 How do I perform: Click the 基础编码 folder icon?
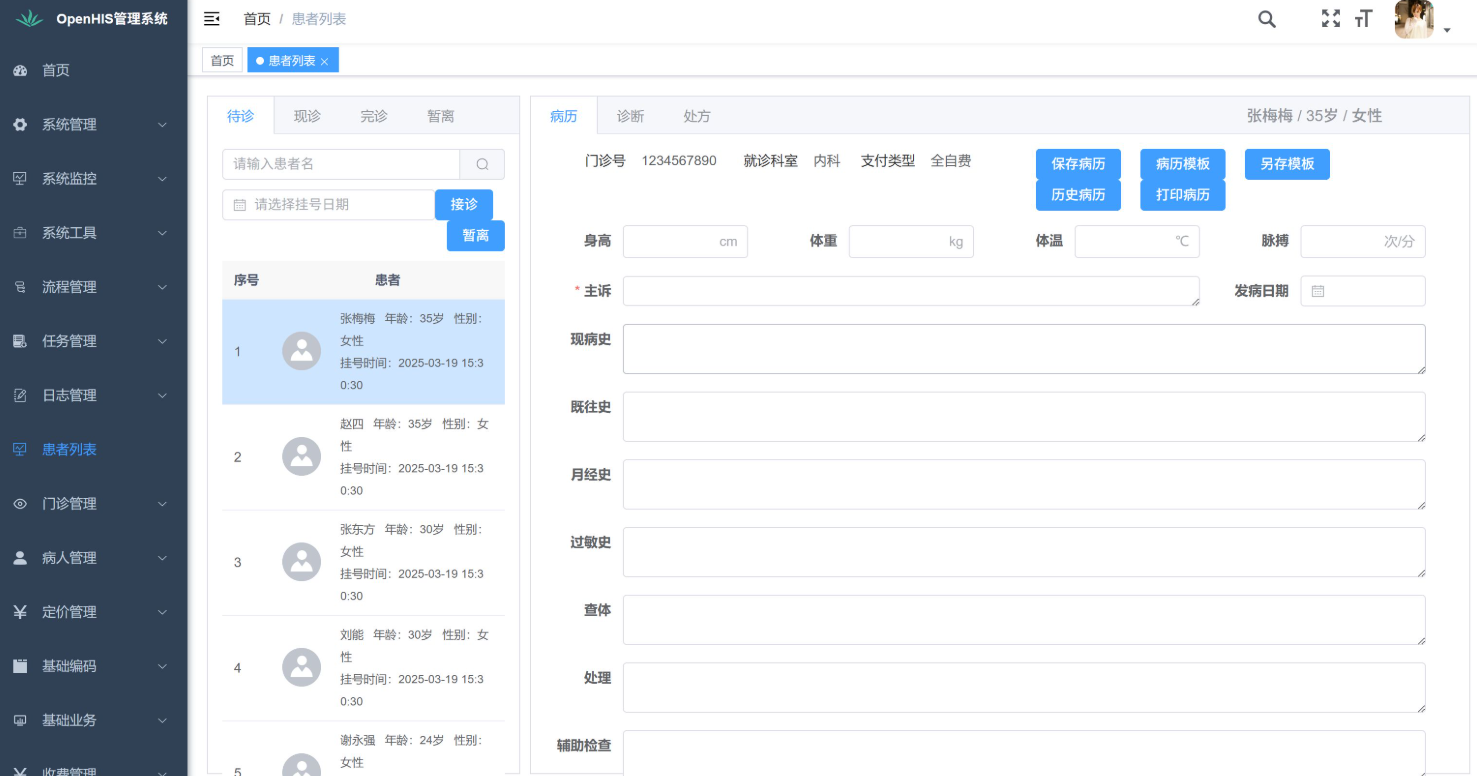[20, 666]
